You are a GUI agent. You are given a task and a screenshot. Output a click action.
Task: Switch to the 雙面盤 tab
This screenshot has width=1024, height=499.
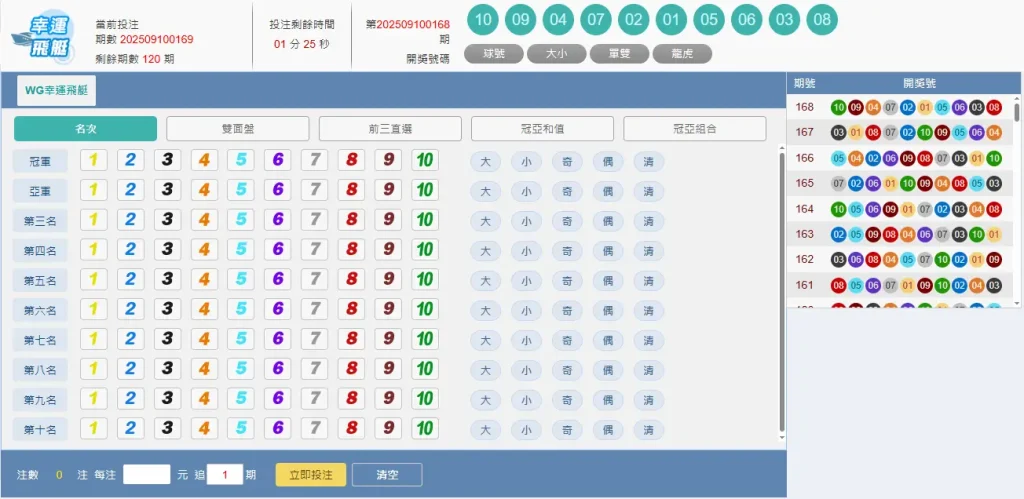coord(238,129)
